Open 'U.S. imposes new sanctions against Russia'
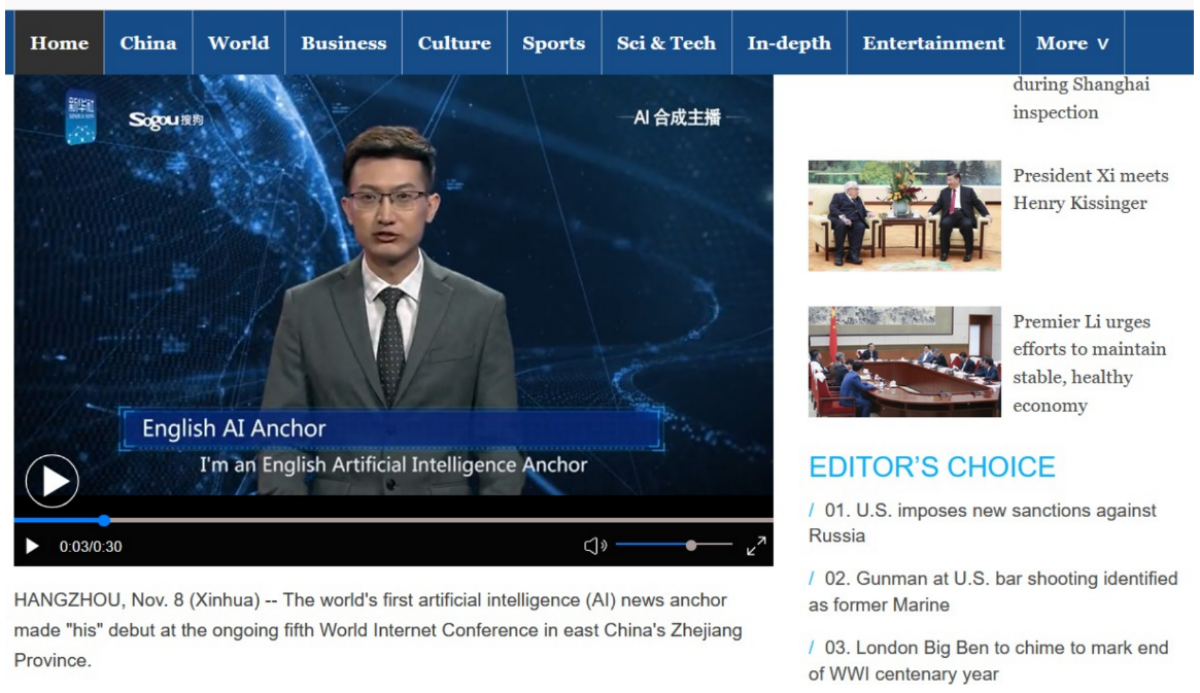Screen dimensions: 1200x693 point(983,523)
